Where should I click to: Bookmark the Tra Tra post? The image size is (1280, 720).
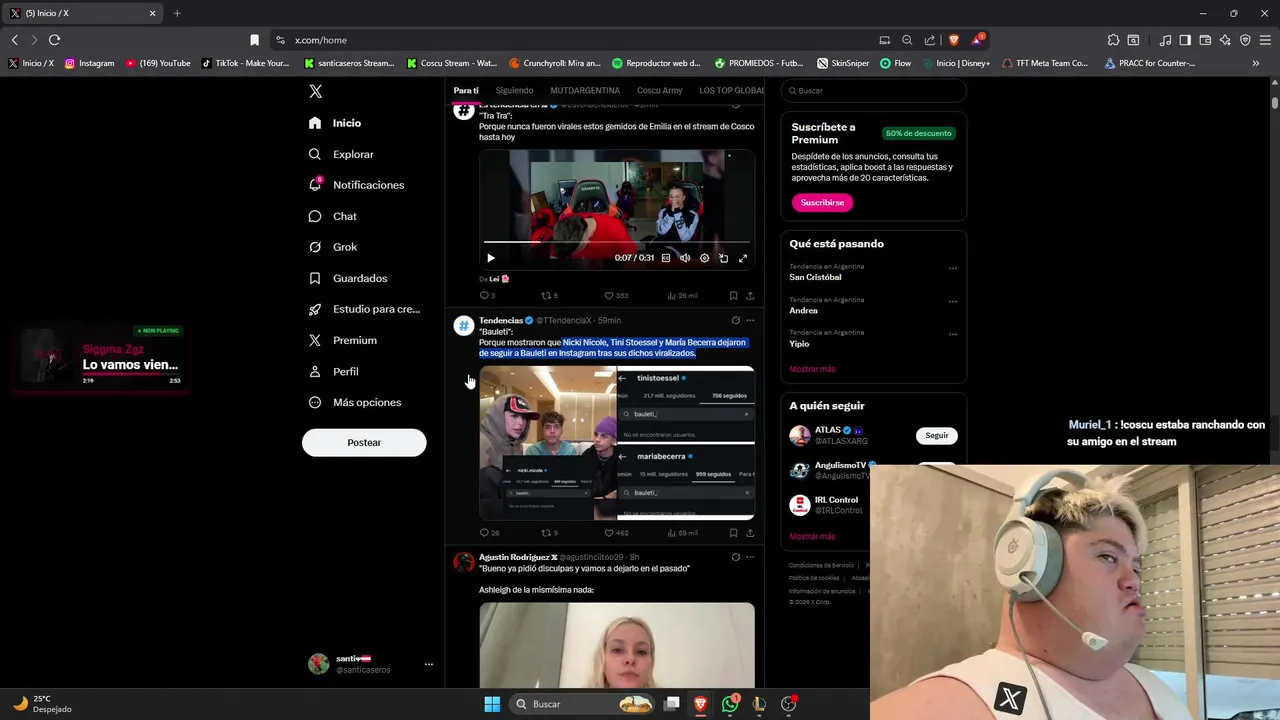coord(733,296)
